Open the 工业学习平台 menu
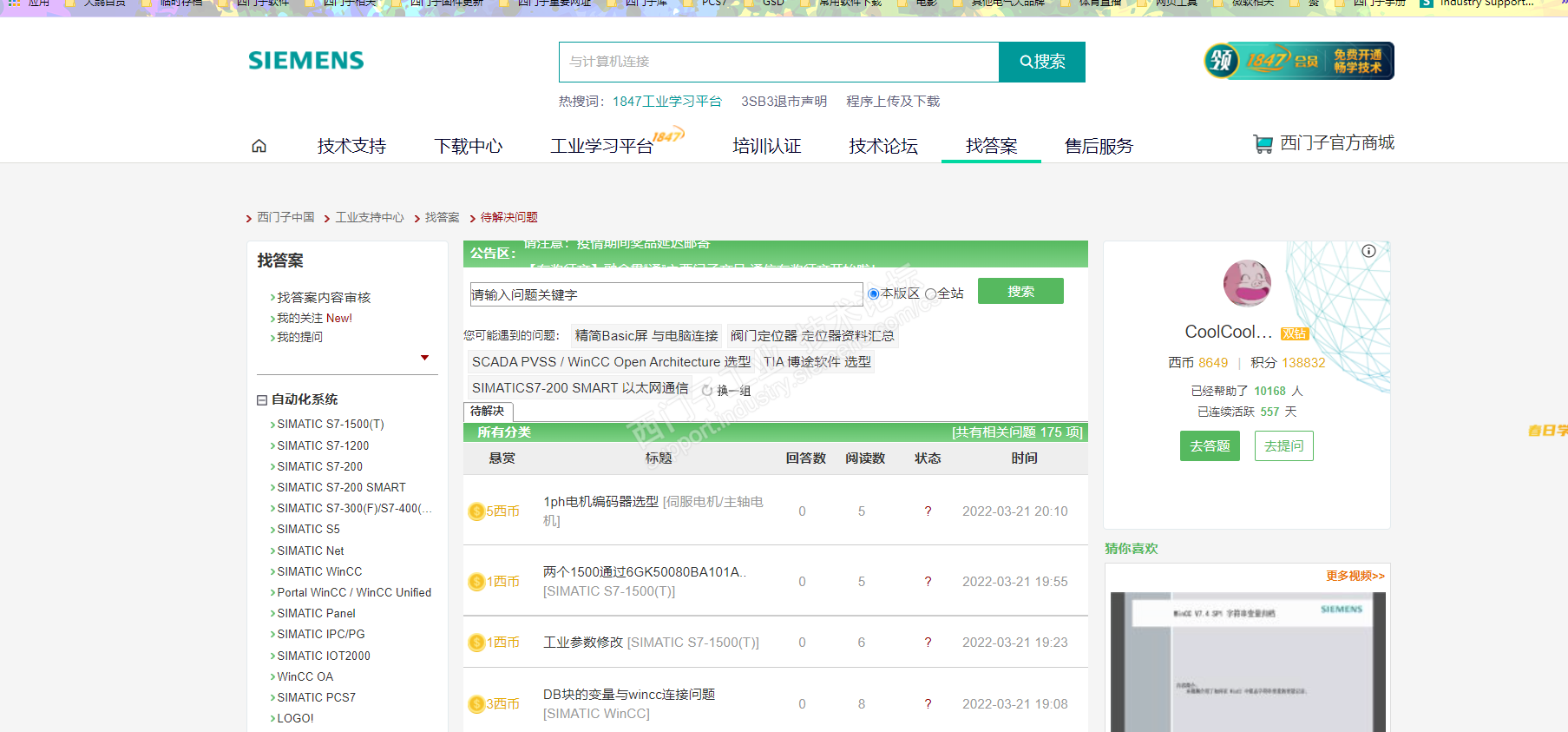The image size is (1568, 732). [x=601, y=146]
